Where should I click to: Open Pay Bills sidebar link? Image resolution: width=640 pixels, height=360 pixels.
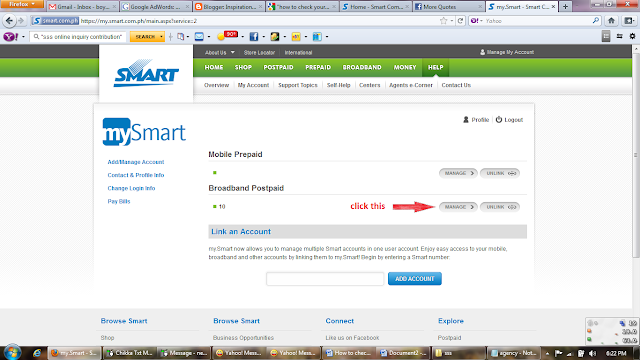pos(119,201)
